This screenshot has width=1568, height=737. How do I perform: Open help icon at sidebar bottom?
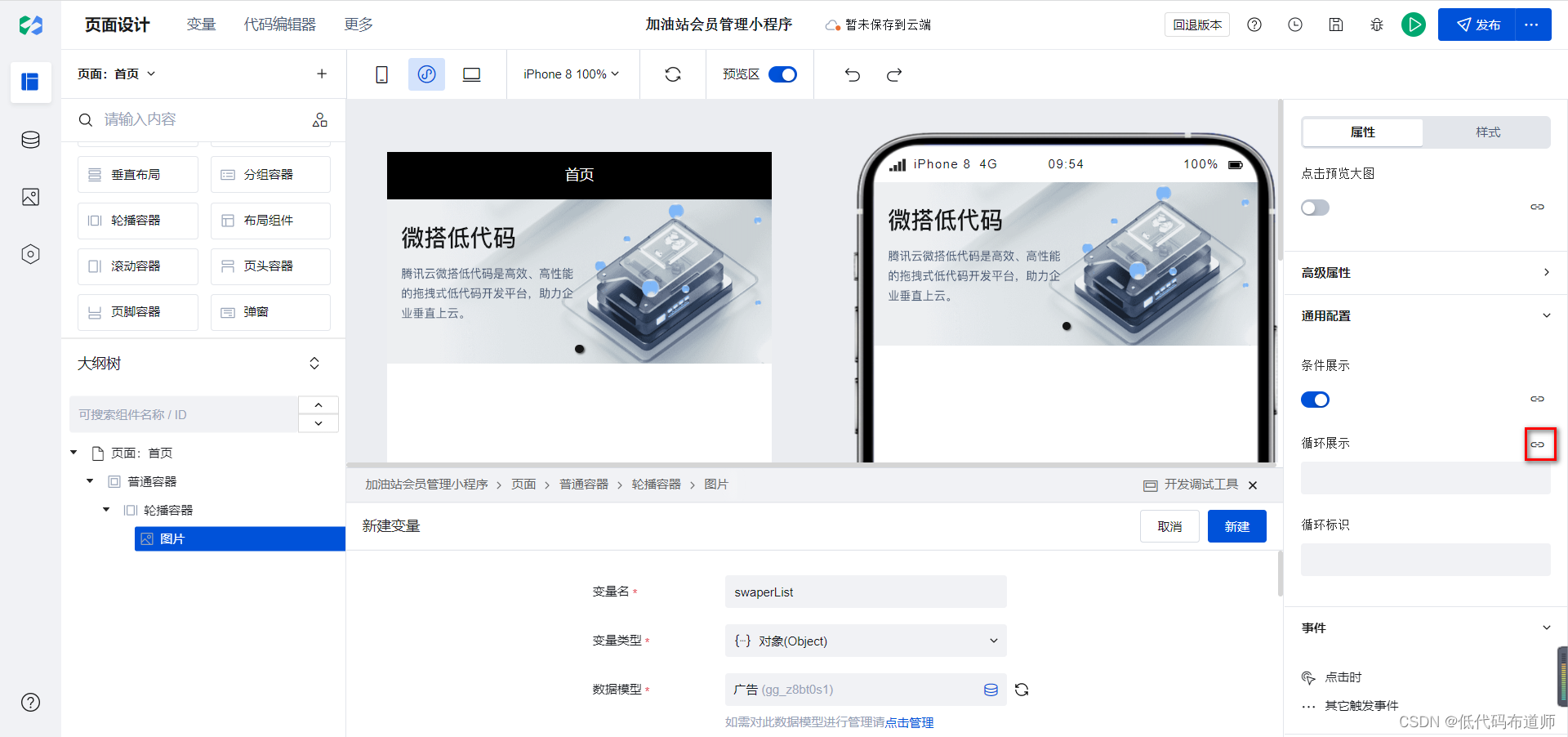pyautogui.click(x=30, y=703)
